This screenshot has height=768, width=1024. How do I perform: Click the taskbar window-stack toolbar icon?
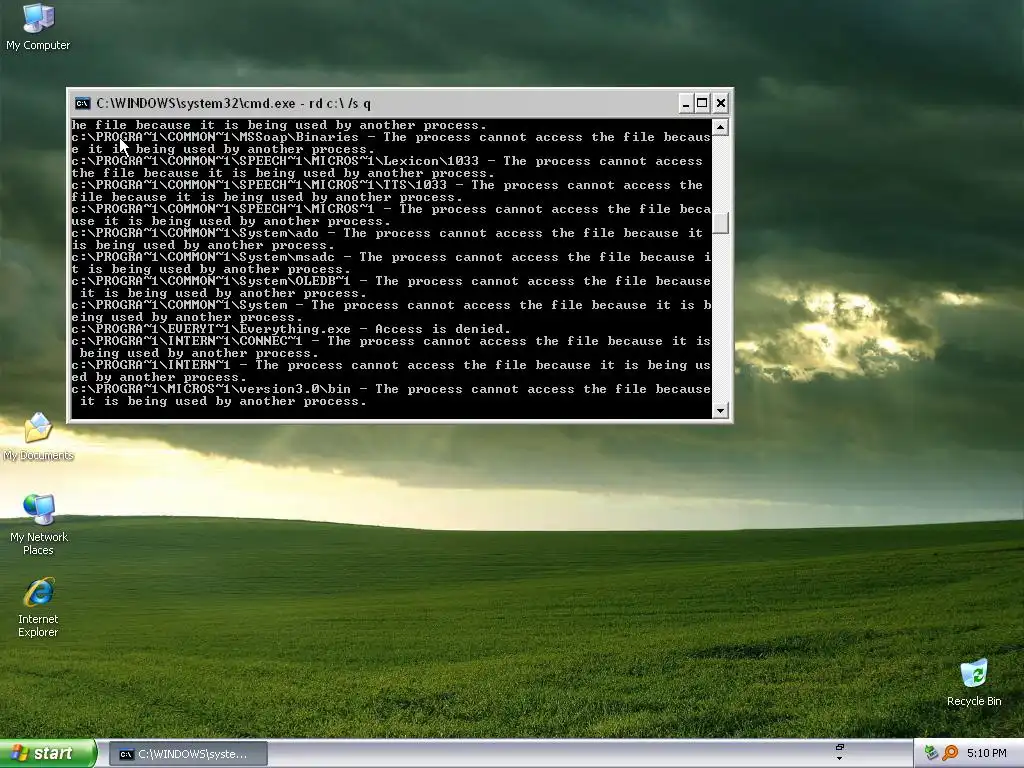click(x=840, y=747)
